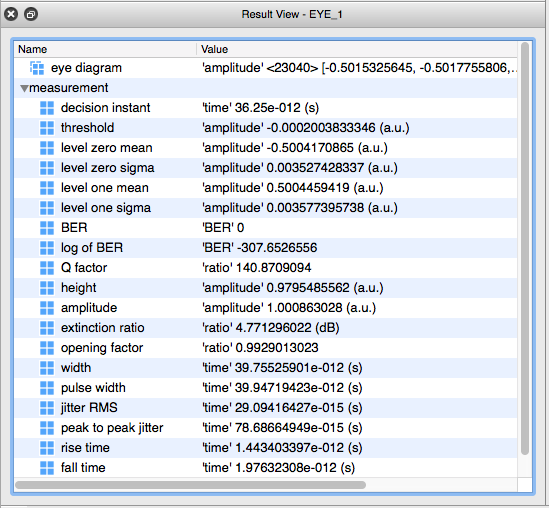Click the Q factor grid icon
549x508 pixels.
(47, 268)
